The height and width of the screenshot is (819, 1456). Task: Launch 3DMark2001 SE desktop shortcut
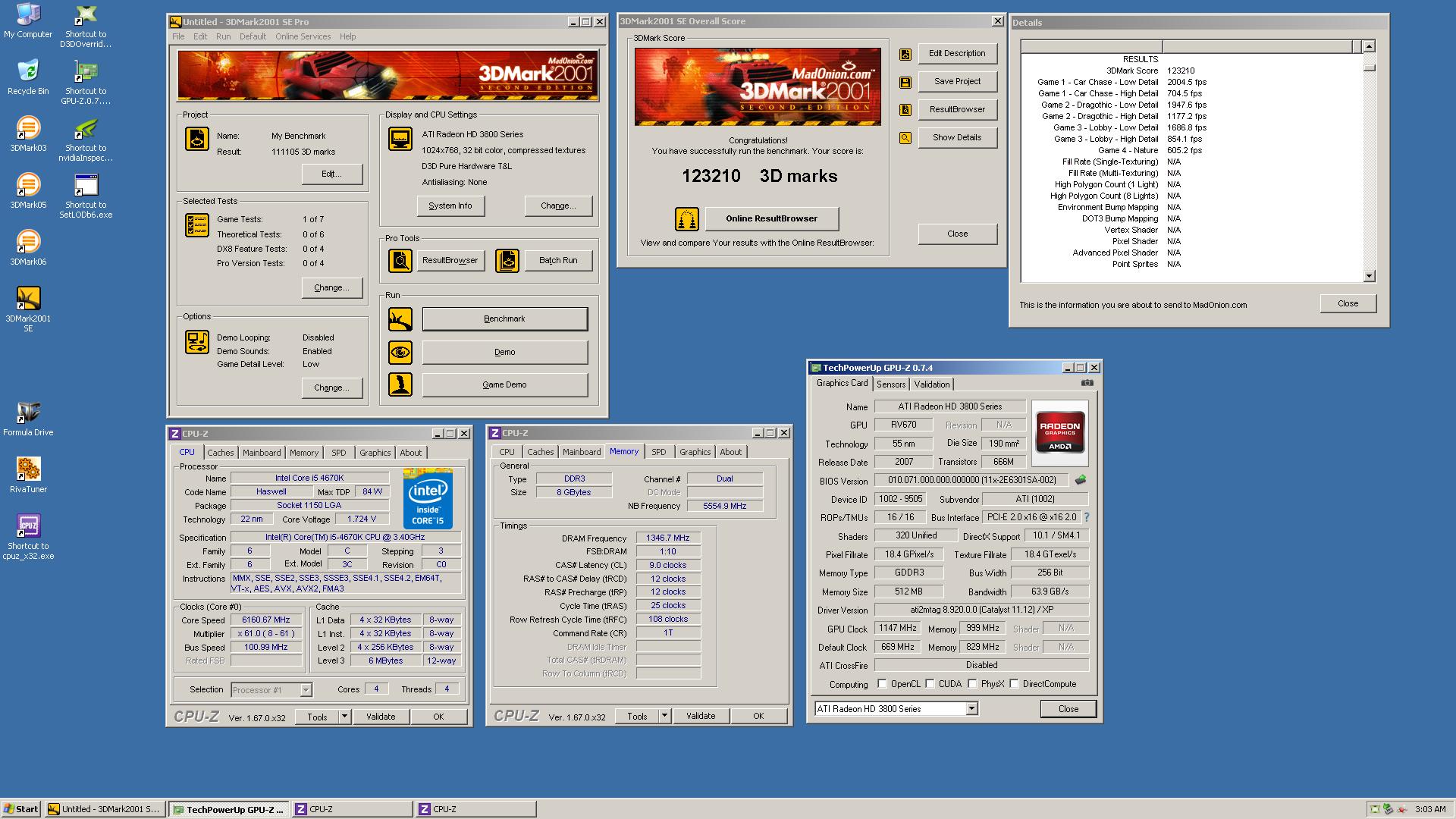pos(28,309)
